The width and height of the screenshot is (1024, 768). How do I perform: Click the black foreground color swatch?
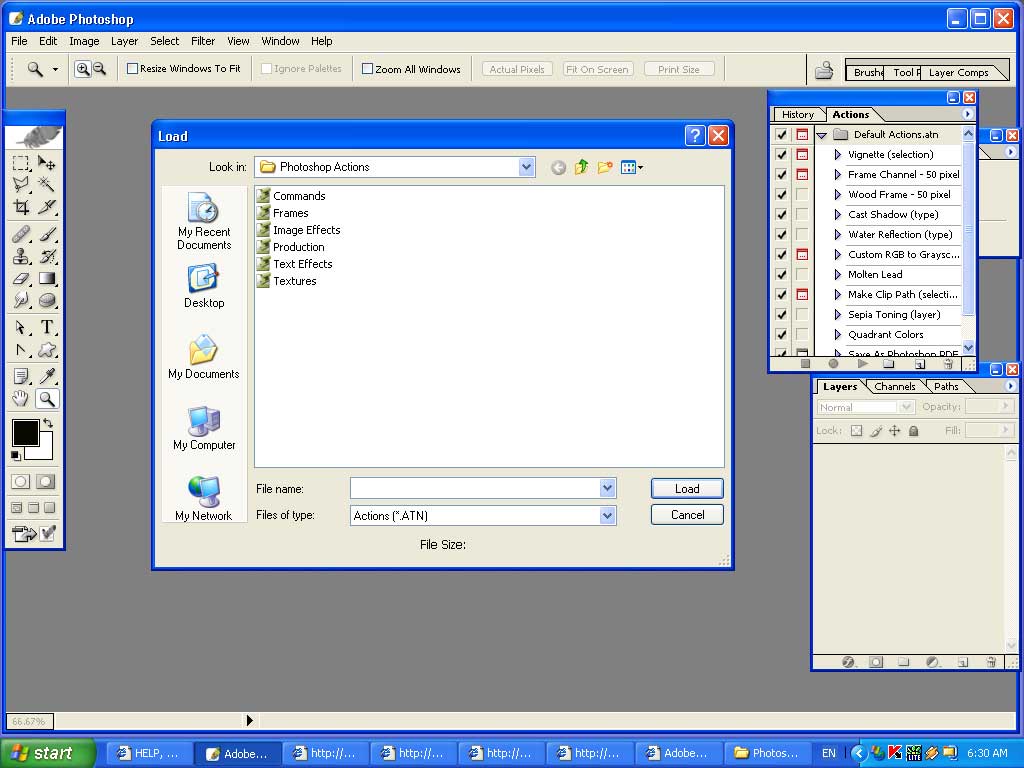point(25,432)
